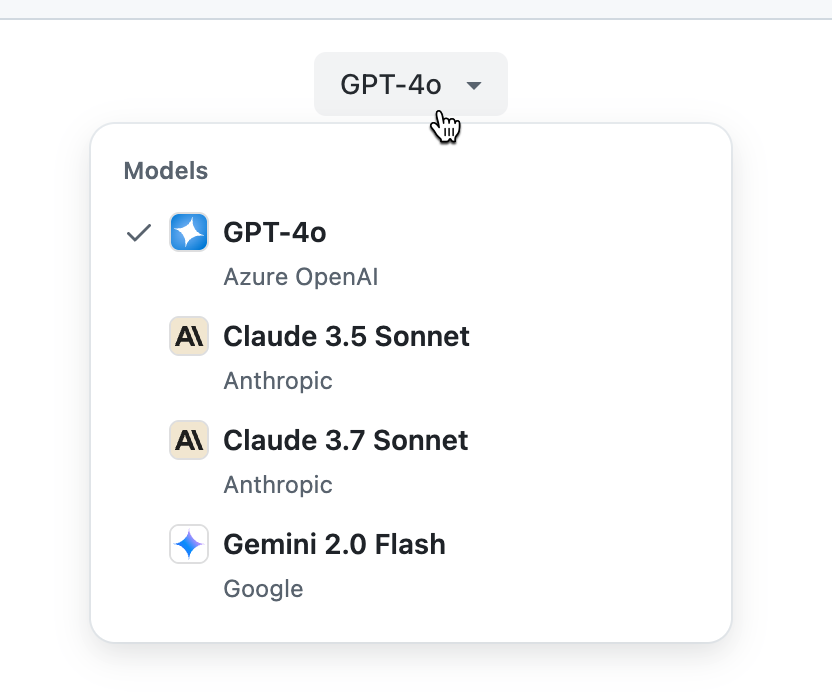Select Gemini 2.0 Flash as active model
The height and width of the screenshot is (692, 832).
click(x=334, y=544)
